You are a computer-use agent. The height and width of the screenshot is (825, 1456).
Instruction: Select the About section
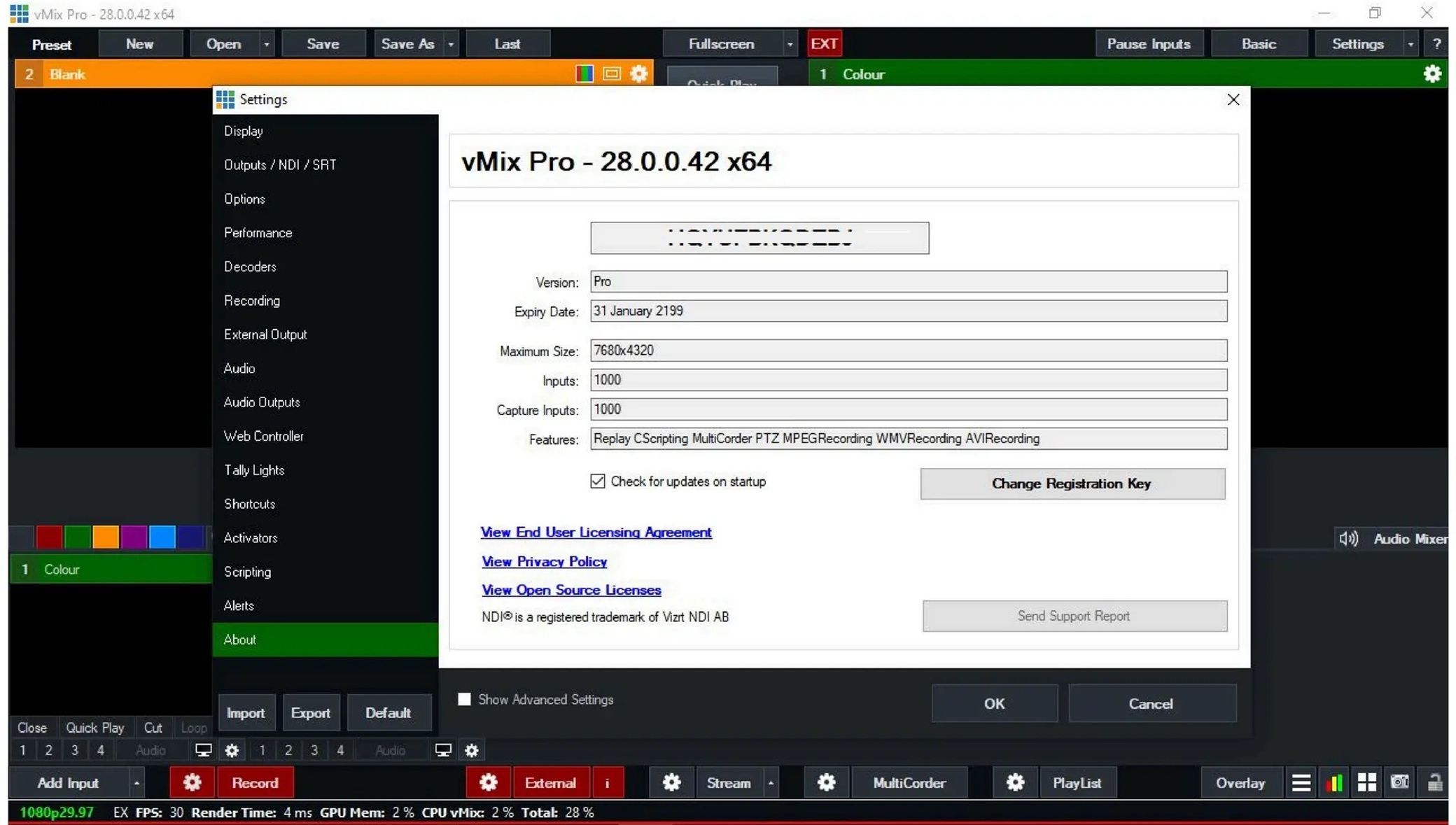tap(325, 640)
